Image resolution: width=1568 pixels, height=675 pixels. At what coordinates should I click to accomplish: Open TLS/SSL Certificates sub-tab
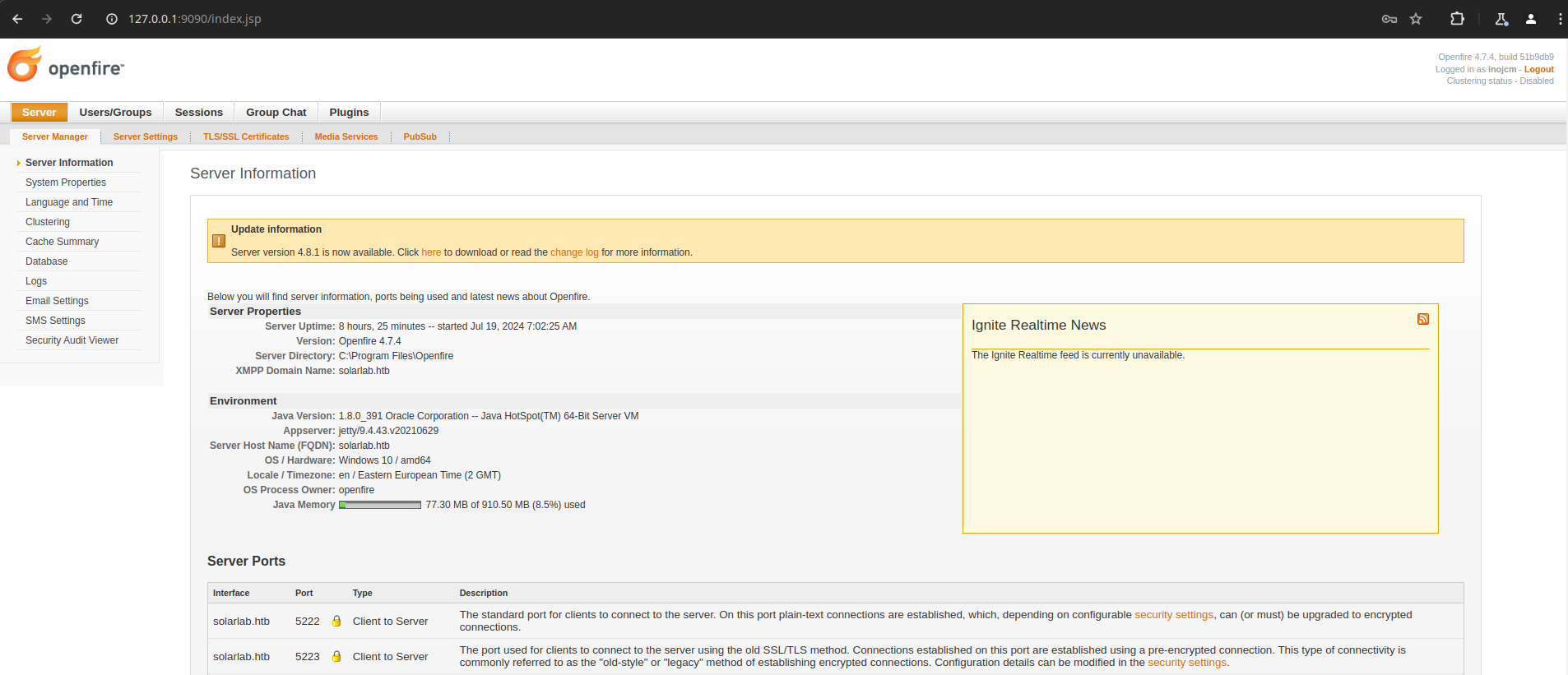click(246, 136)
